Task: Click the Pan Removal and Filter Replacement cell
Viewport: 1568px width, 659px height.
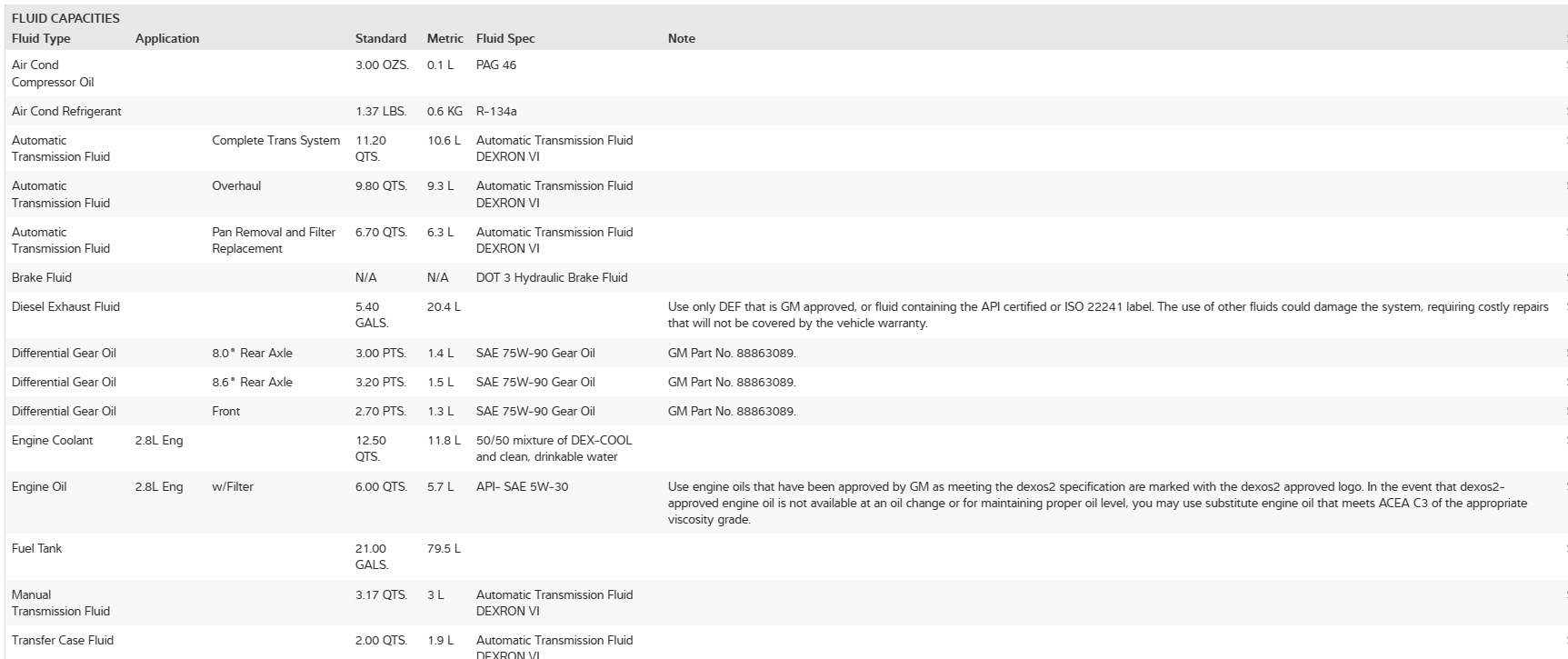Action: click(274, 240)
